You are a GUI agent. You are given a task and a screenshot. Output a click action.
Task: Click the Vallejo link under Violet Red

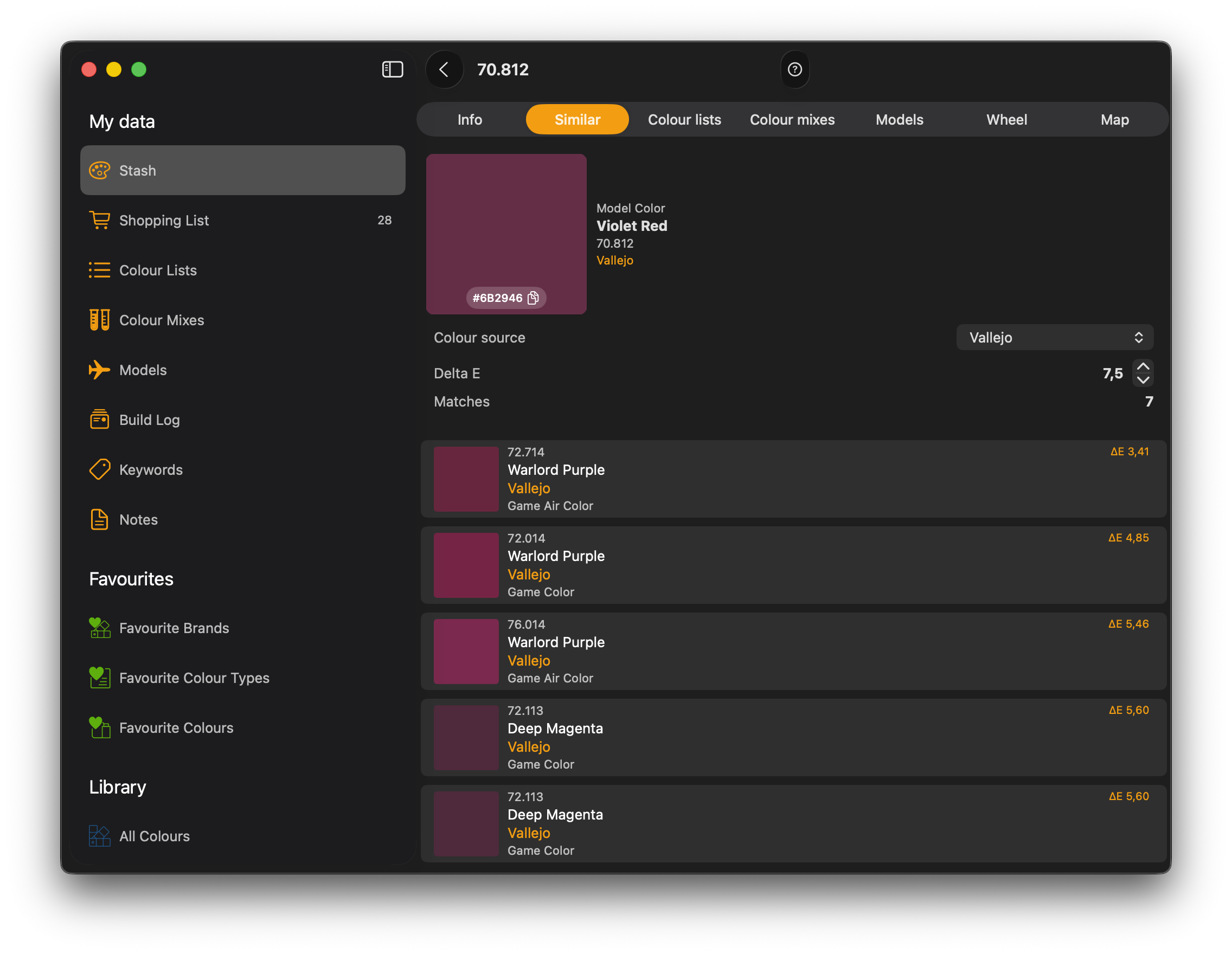click(614, 261)
